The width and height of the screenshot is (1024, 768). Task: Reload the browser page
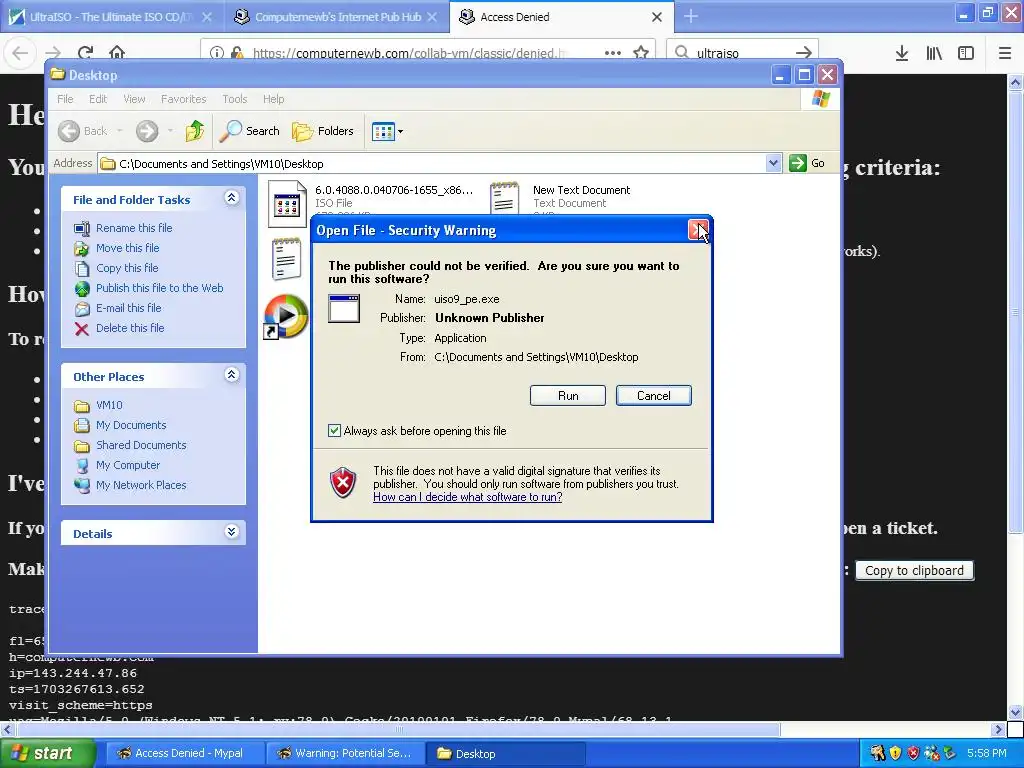85,53
